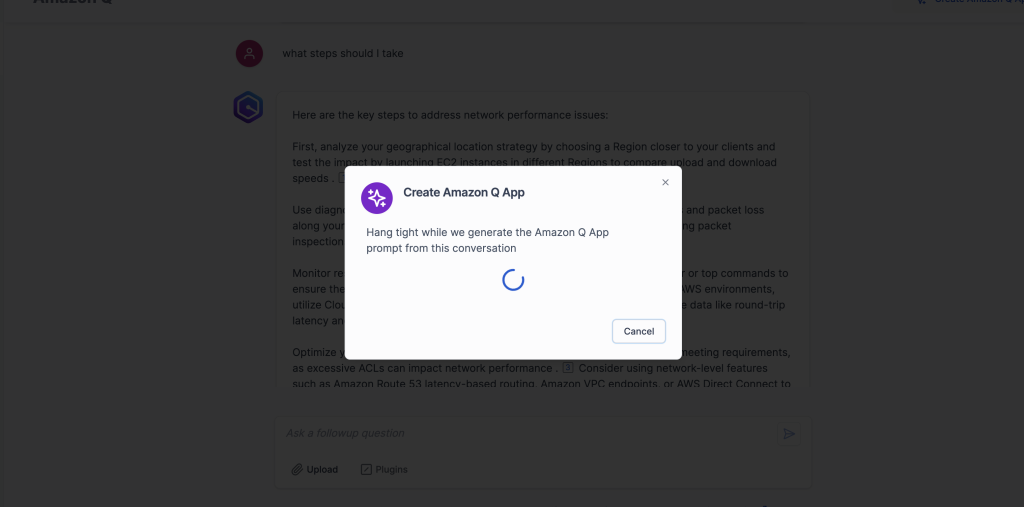Click the paperclip Upload icon
The height and width of the screenshot is (507, 1024).
pos(297,469)
